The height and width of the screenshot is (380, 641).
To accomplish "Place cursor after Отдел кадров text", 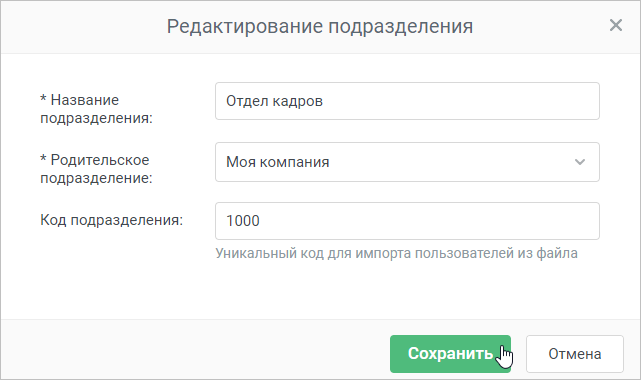I will coord(324,101).
